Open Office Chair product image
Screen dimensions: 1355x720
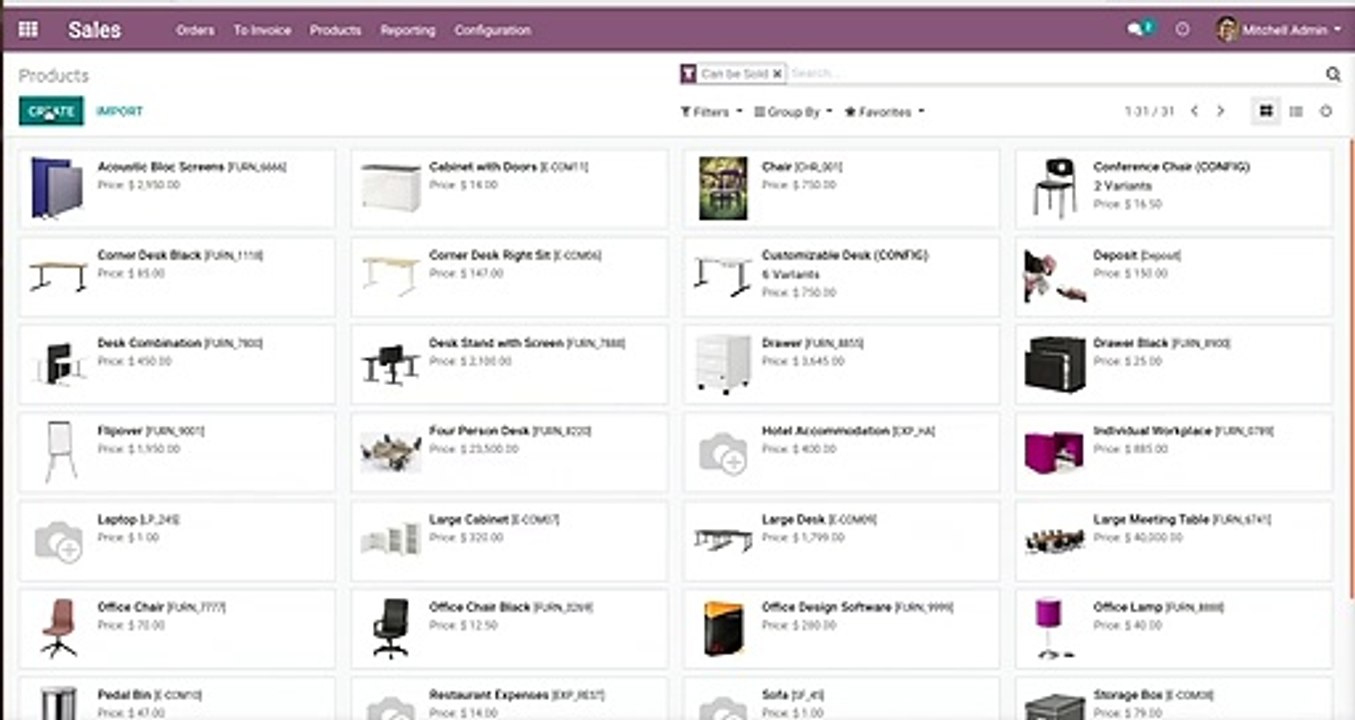59,628
